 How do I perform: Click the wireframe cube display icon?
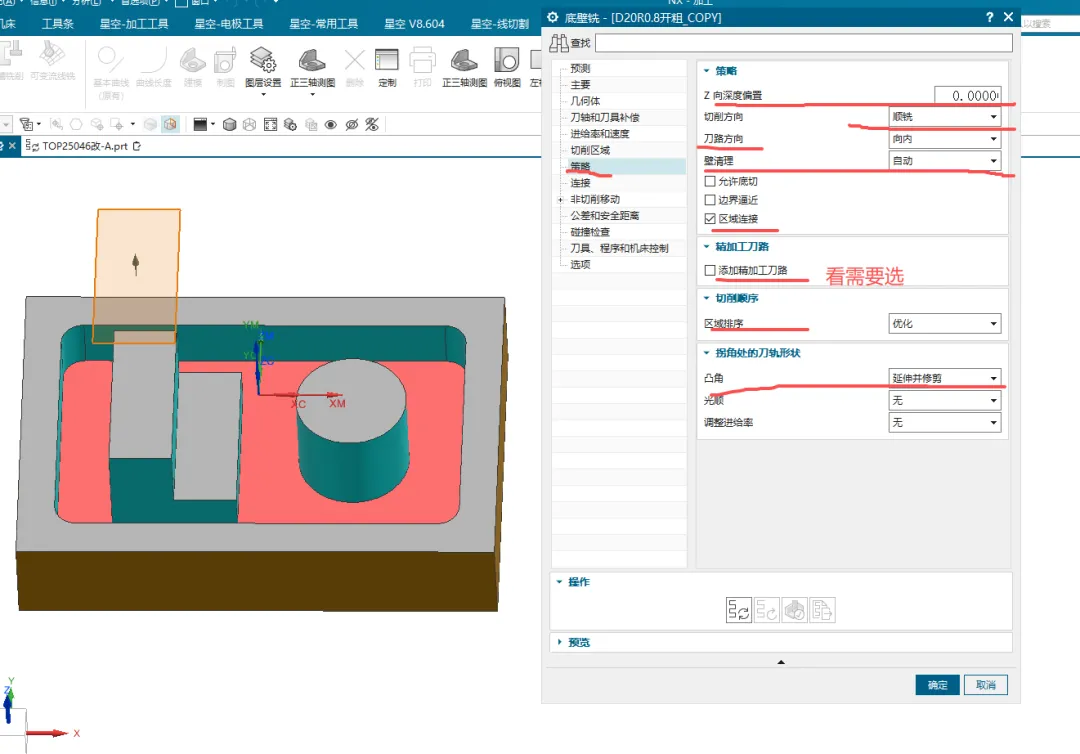[249, 125]
